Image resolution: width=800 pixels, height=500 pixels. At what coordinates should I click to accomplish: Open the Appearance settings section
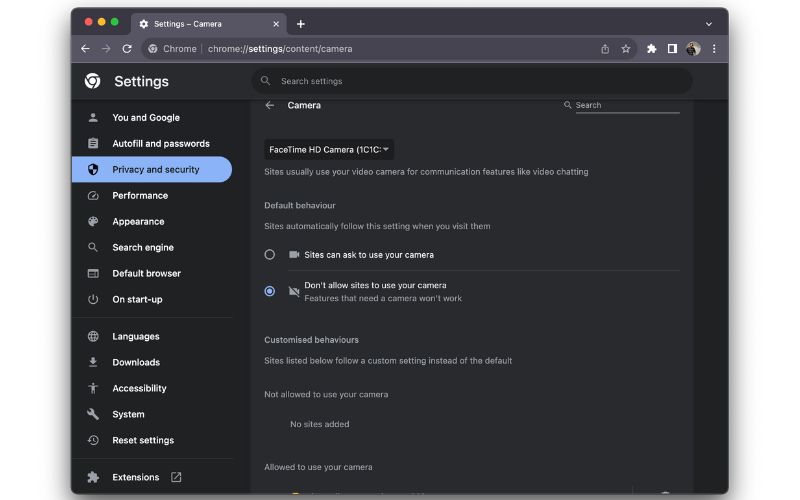click(138, 222)
